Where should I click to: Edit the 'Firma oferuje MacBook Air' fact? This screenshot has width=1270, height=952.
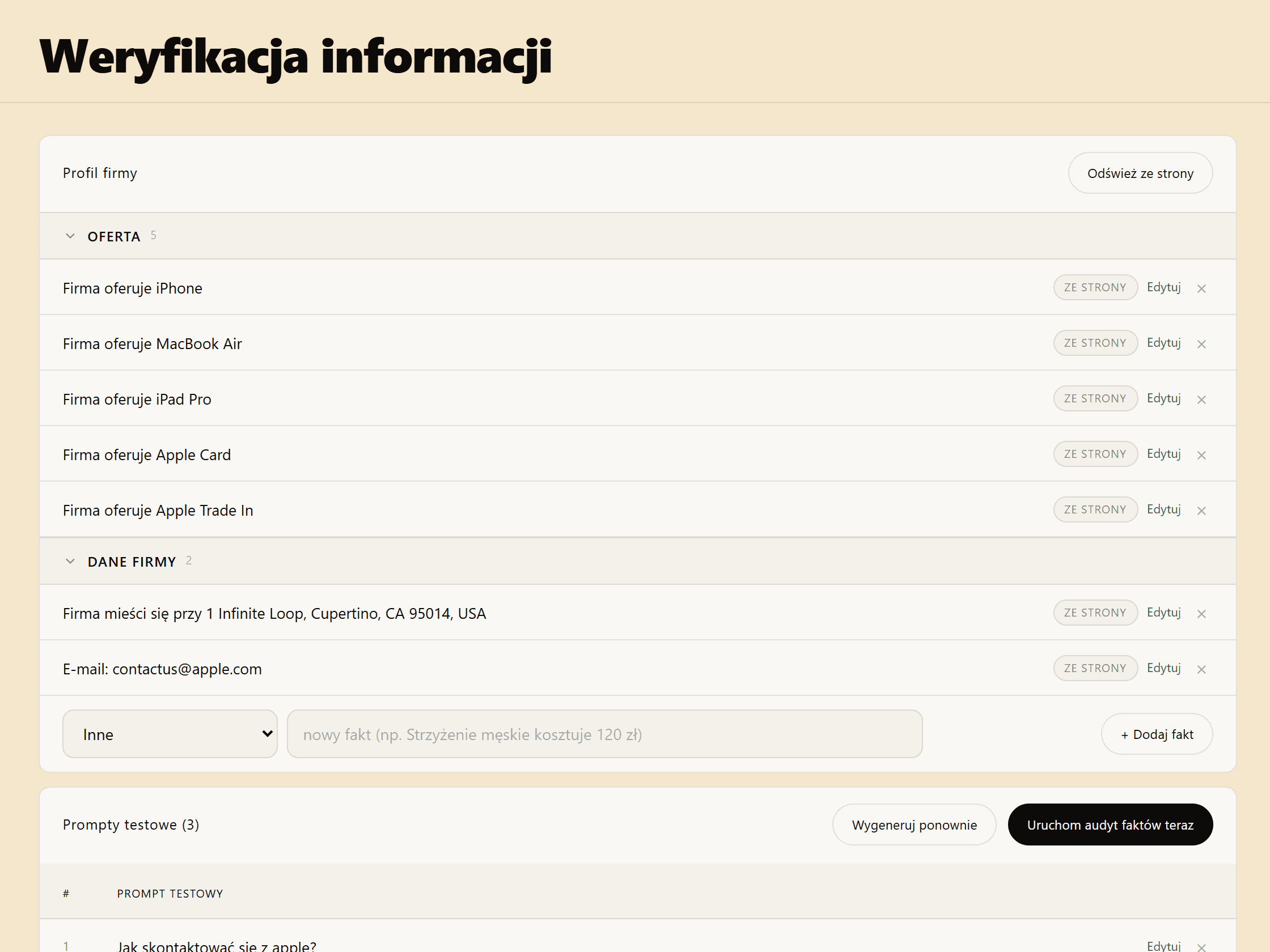1163,343
